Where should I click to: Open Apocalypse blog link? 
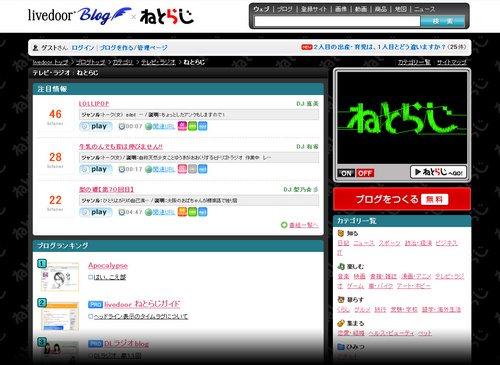point(108,266)
